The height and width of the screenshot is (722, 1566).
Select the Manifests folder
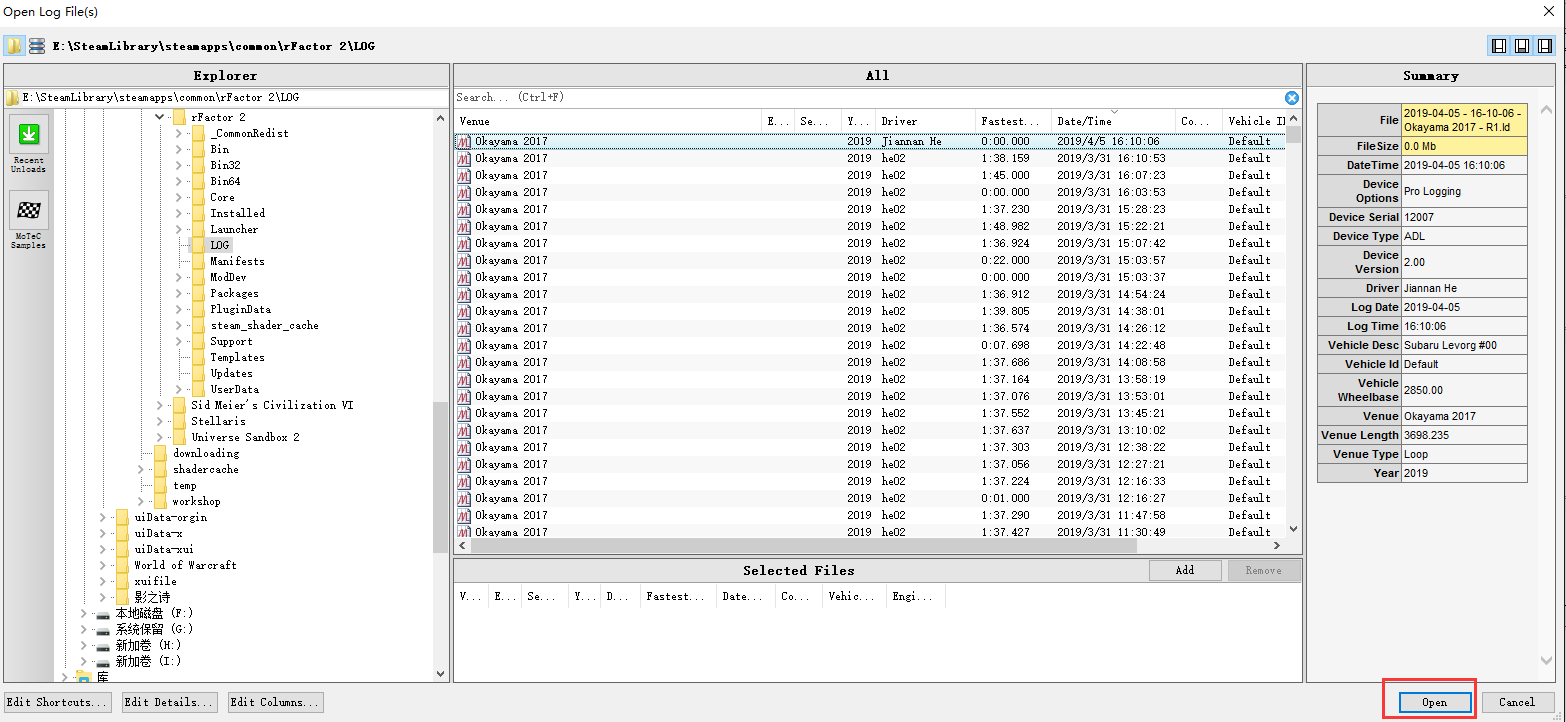pos(237,261)
